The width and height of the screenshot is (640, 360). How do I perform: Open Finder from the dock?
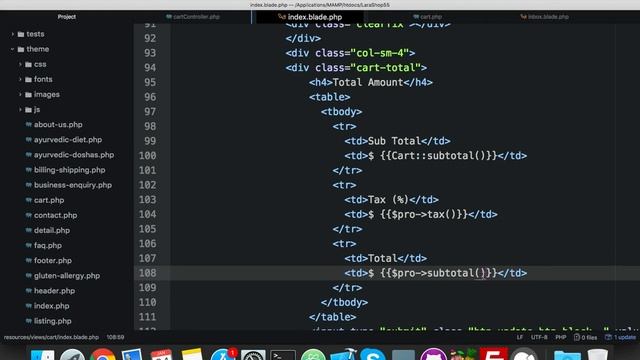click(42, 355)
